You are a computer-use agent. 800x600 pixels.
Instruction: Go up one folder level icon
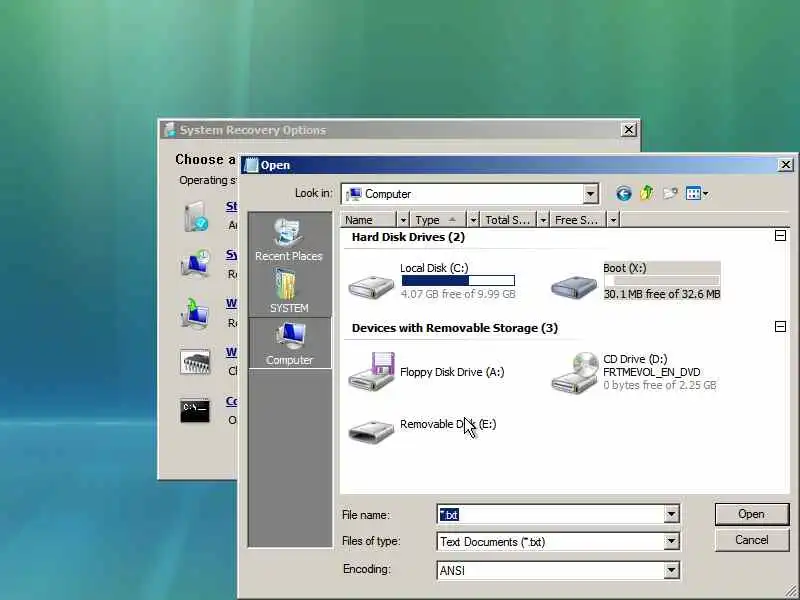coord(646,193)
